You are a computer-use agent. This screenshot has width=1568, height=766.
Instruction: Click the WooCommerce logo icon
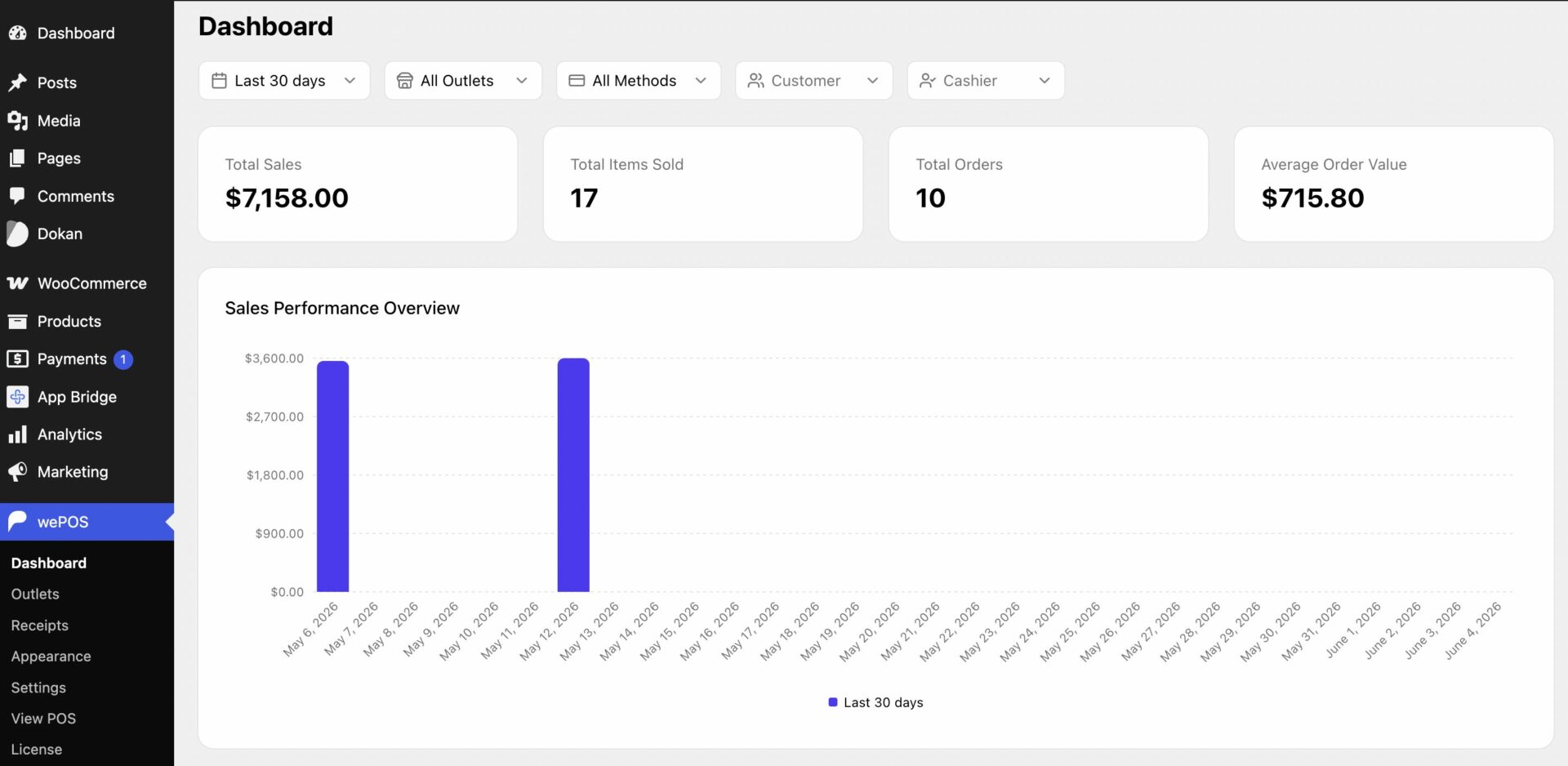tap(17, 283)
